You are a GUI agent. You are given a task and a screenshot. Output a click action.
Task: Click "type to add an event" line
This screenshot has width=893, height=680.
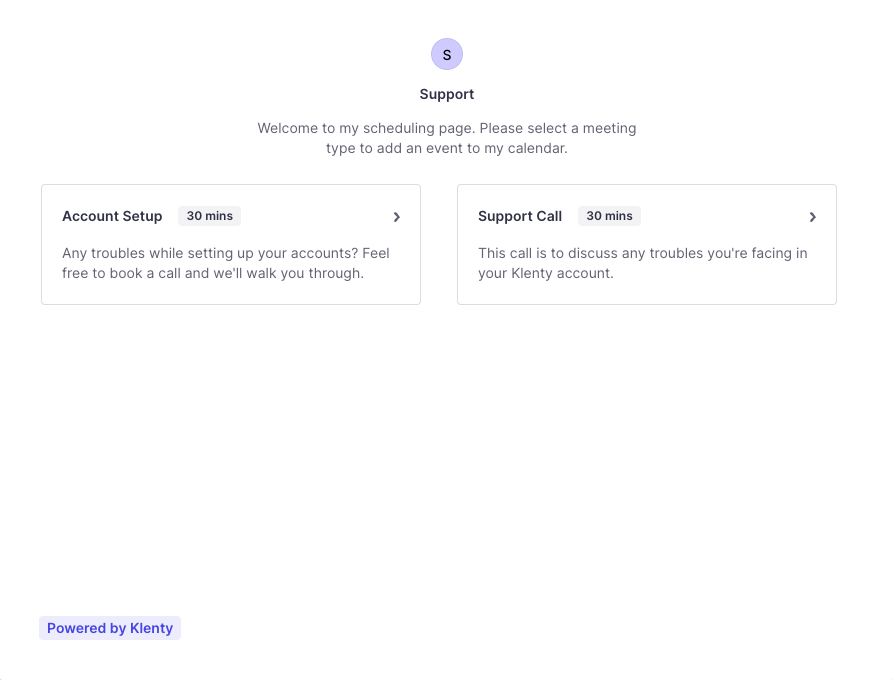447,148
